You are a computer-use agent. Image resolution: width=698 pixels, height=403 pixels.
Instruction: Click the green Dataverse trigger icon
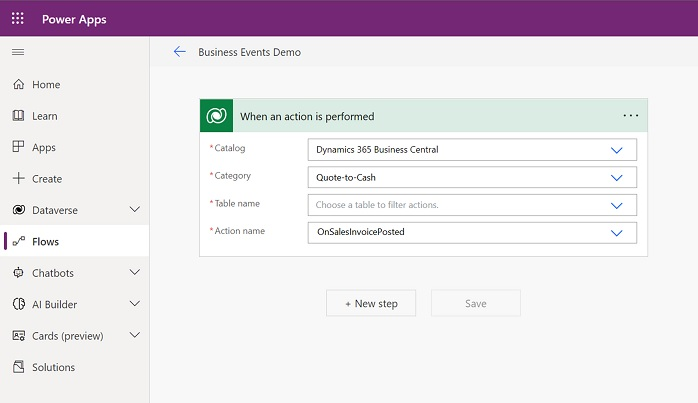(216, 116)
